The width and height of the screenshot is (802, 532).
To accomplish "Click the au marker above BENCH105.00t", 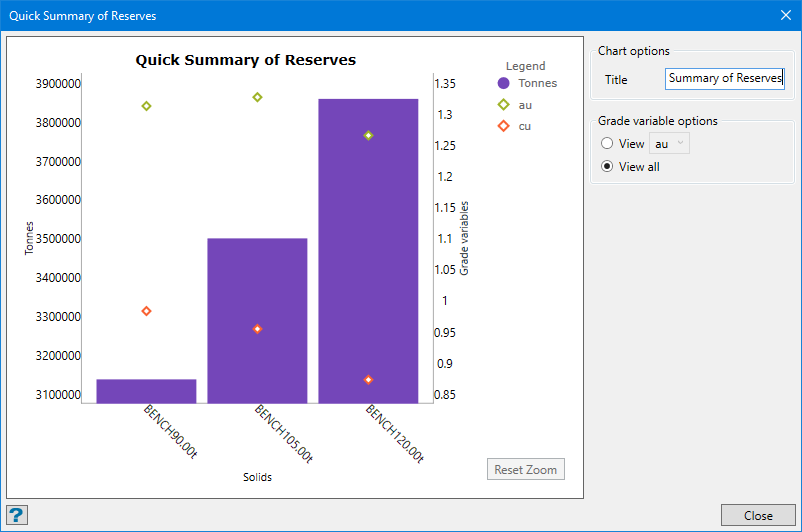I will [257, 97].
